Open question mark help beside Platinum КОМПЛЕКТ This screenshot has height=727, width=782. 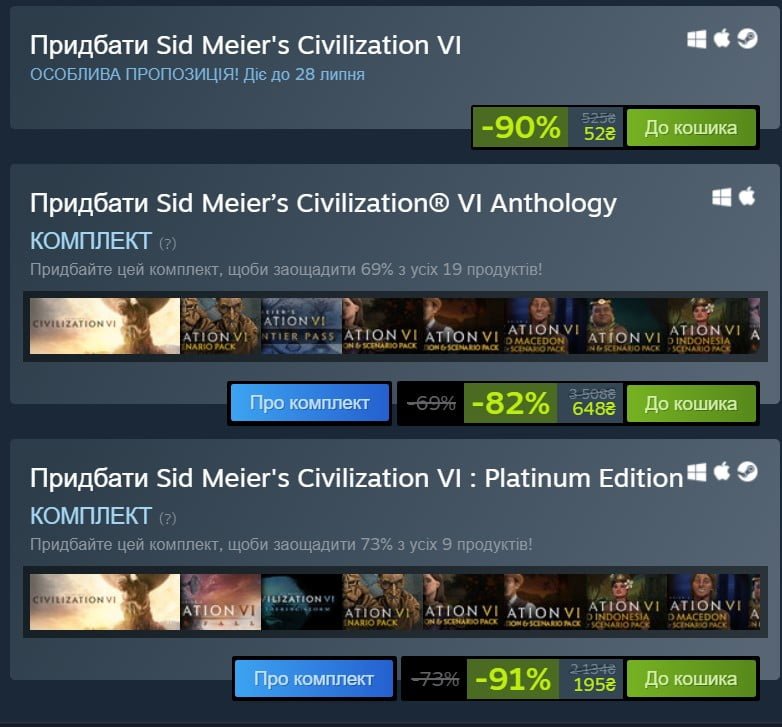(x=168, y=519)
